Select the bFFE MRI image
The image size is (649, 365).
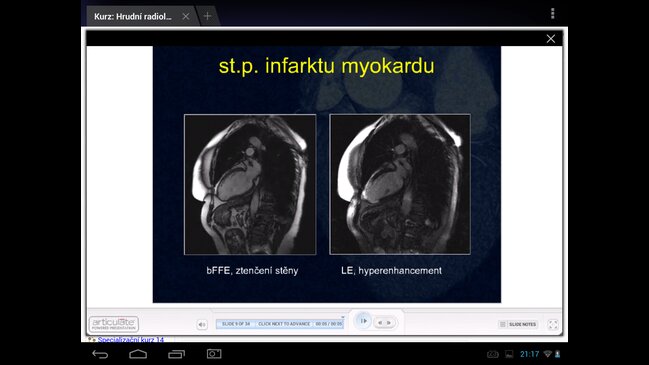[250, 185]
